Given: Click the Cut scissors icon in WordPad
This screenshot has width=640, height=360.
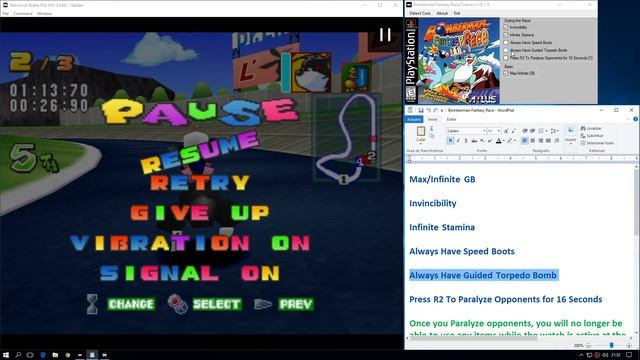Looking at the screenshot, I should pos(431,129).
